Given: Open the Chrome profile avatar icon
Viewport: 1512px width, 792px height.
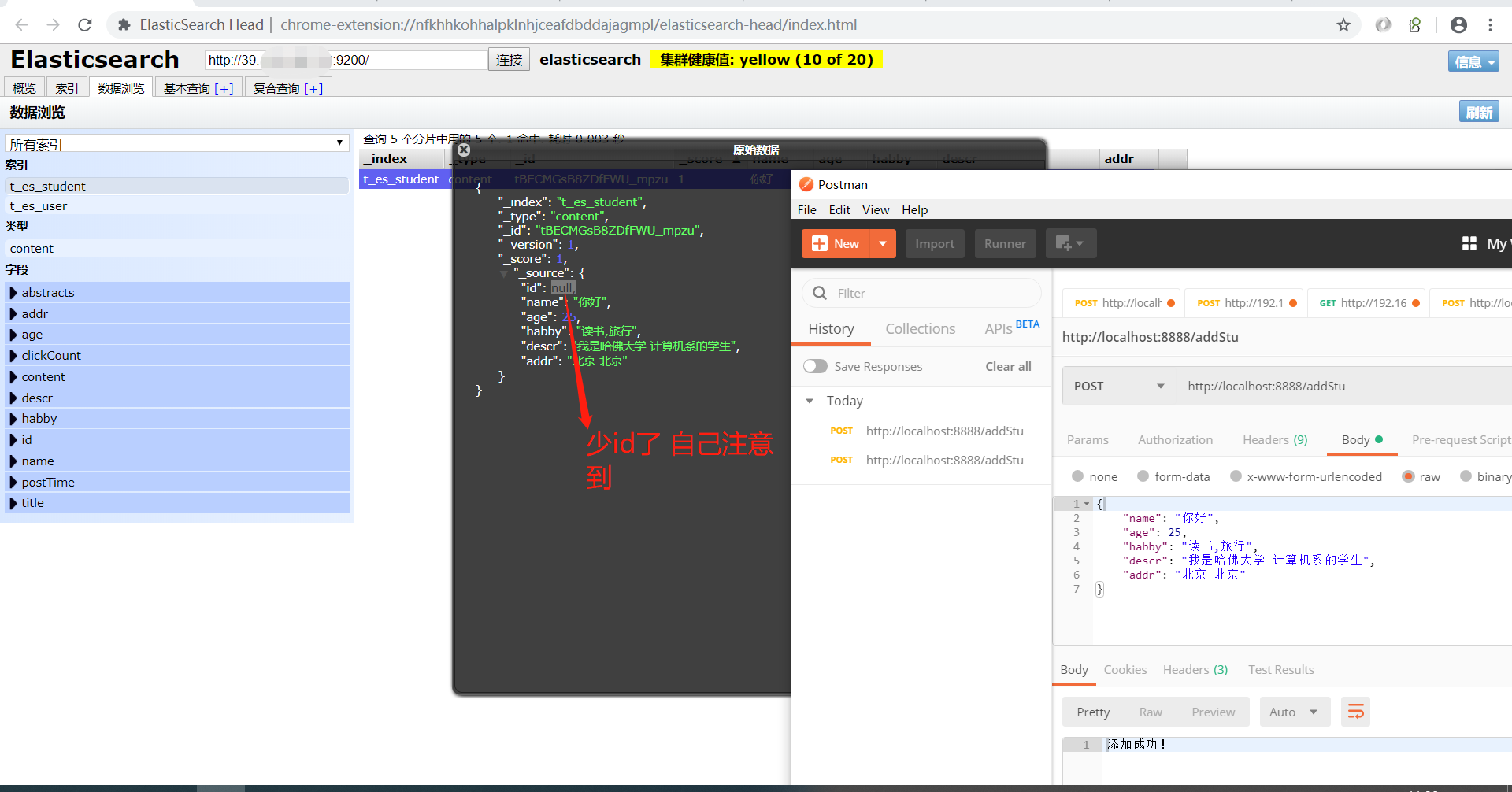Looking at the screenshot, I should coord(1458,25).
